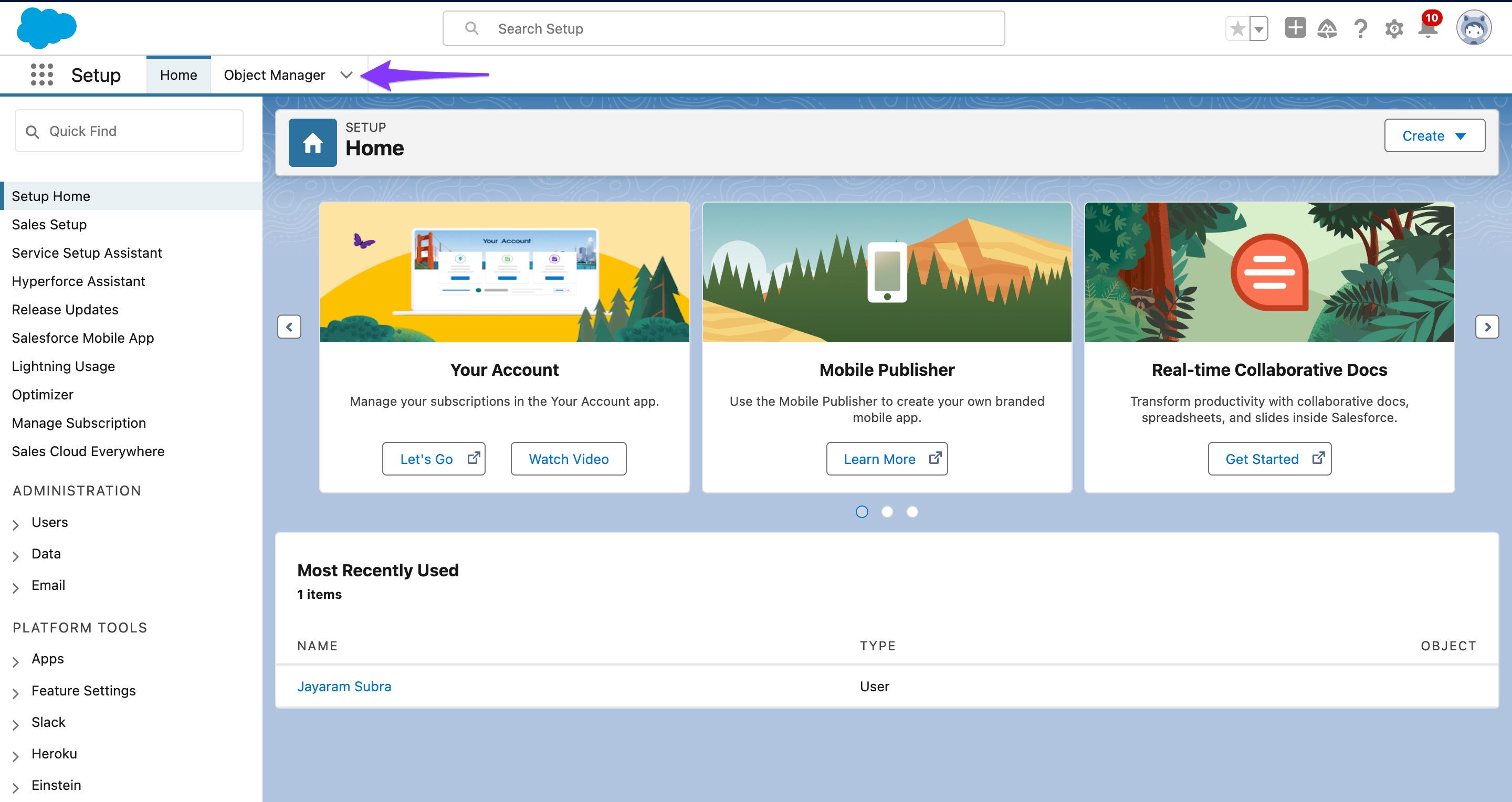Click the Watch Video button

pos(568,459)
